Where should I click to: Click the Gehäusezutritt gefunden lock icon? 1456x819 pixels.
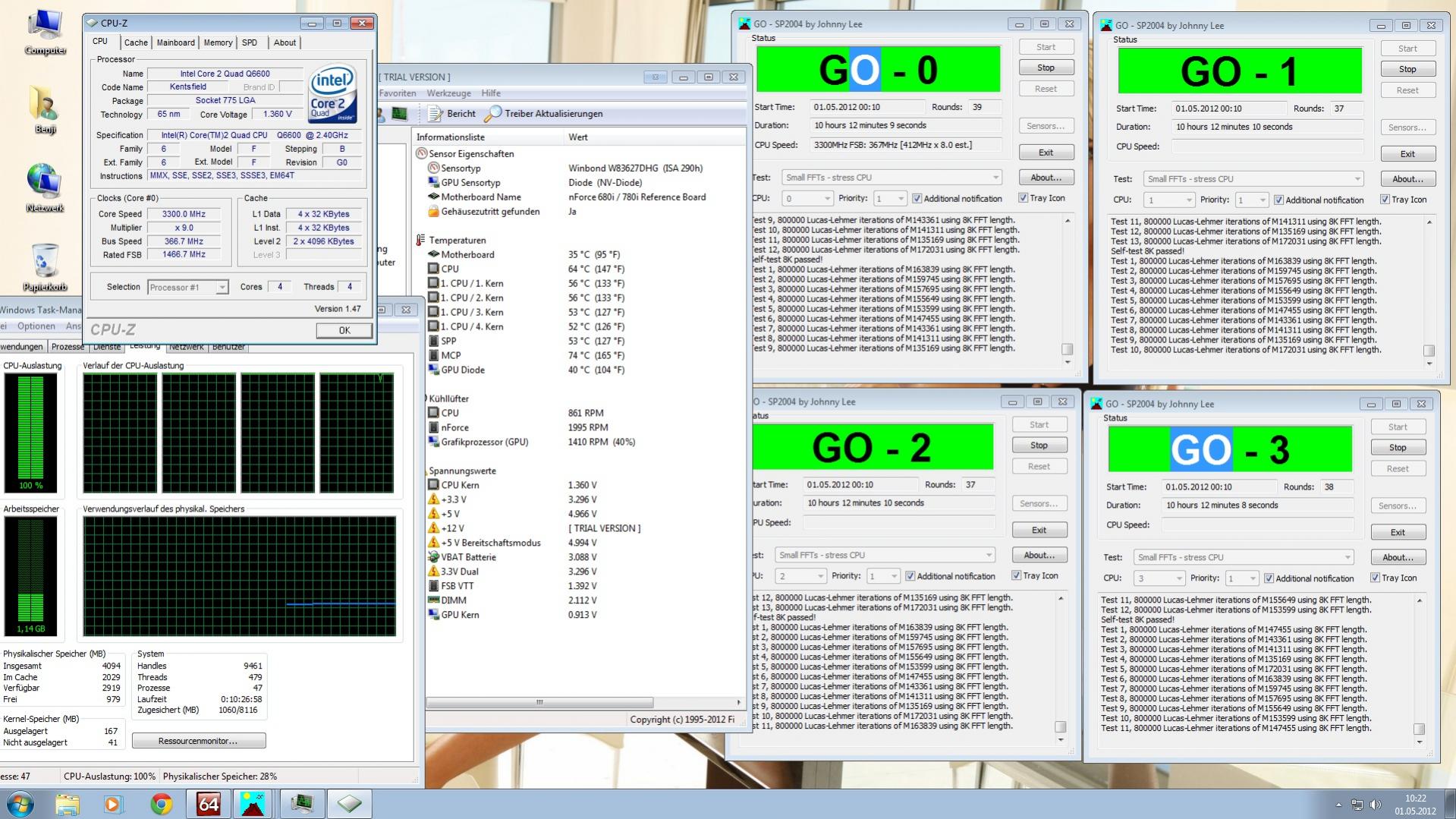point(433,212)
